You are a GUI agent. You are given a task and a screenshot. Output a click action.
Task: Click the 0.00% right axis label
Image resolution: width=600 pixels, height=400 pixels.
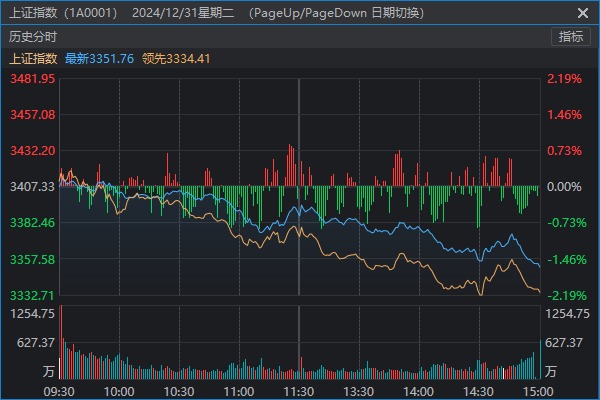pyautogui.click(x=565, y=187)
